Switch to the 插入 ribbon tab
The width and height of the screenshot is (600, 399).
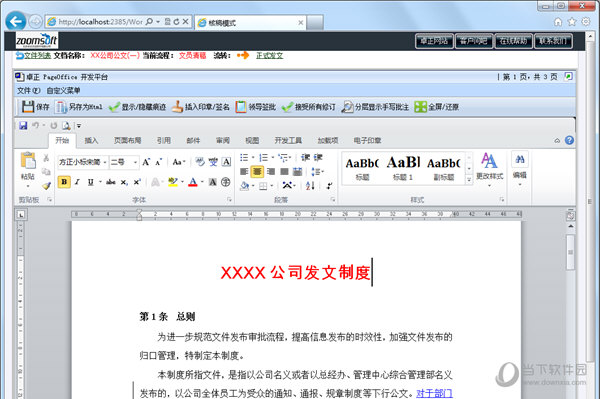click(91, 140)
